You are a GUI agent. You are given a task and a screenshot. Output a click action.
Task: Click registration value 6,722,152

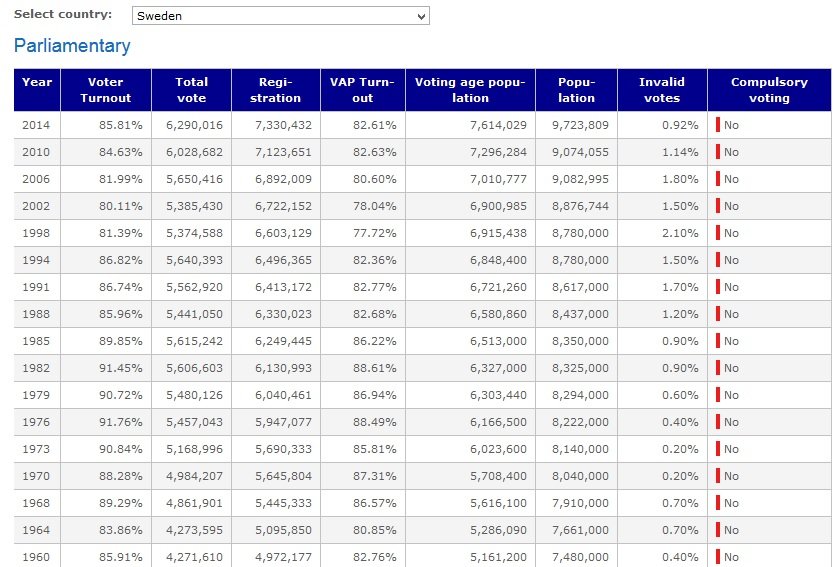pos(283,206)
